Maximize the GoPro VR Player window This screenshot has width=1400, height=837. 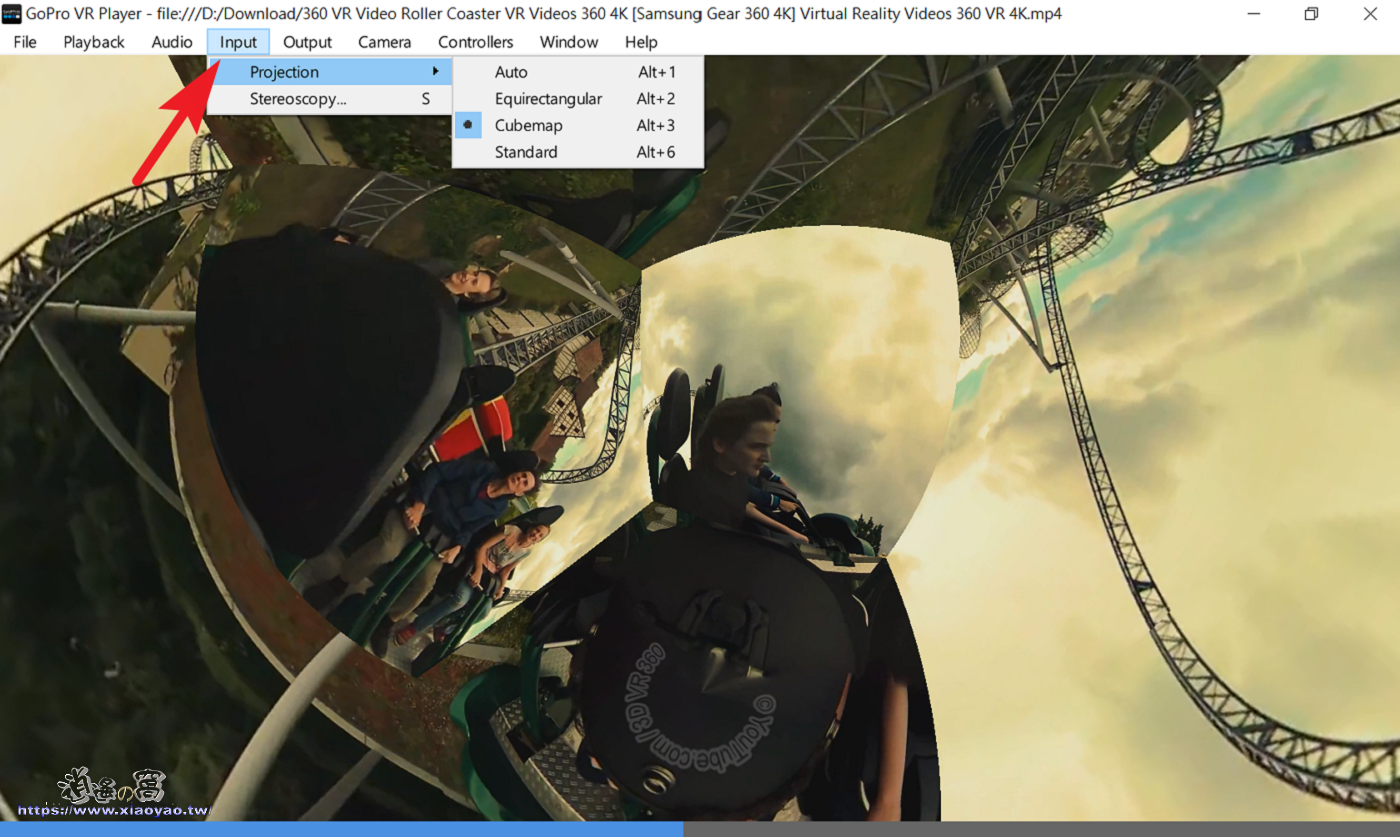click(1311, 14)
